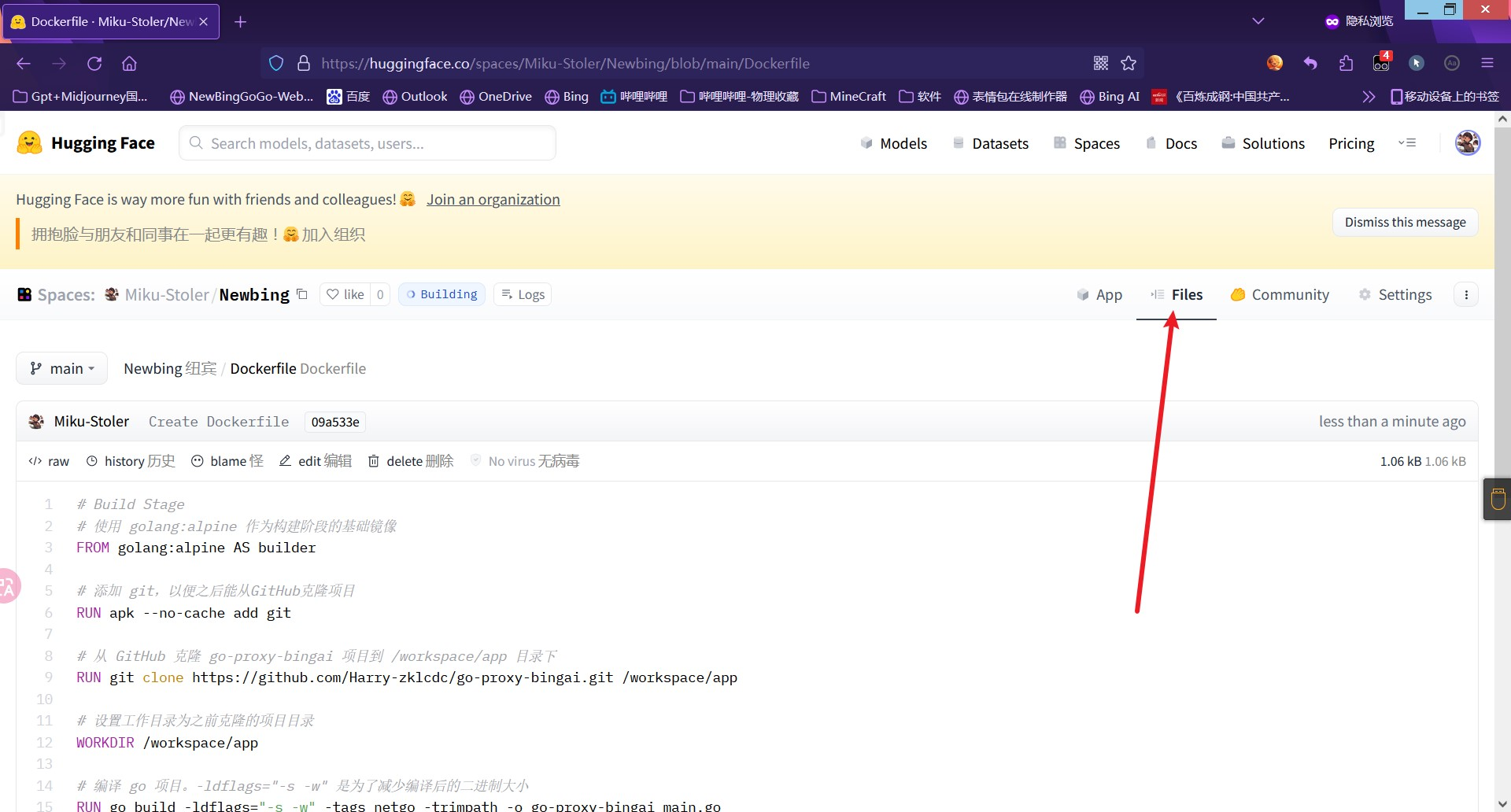Go to browser home page icon
The width and height of the screenshot is (1511, 812).
[x=129, y=64]
